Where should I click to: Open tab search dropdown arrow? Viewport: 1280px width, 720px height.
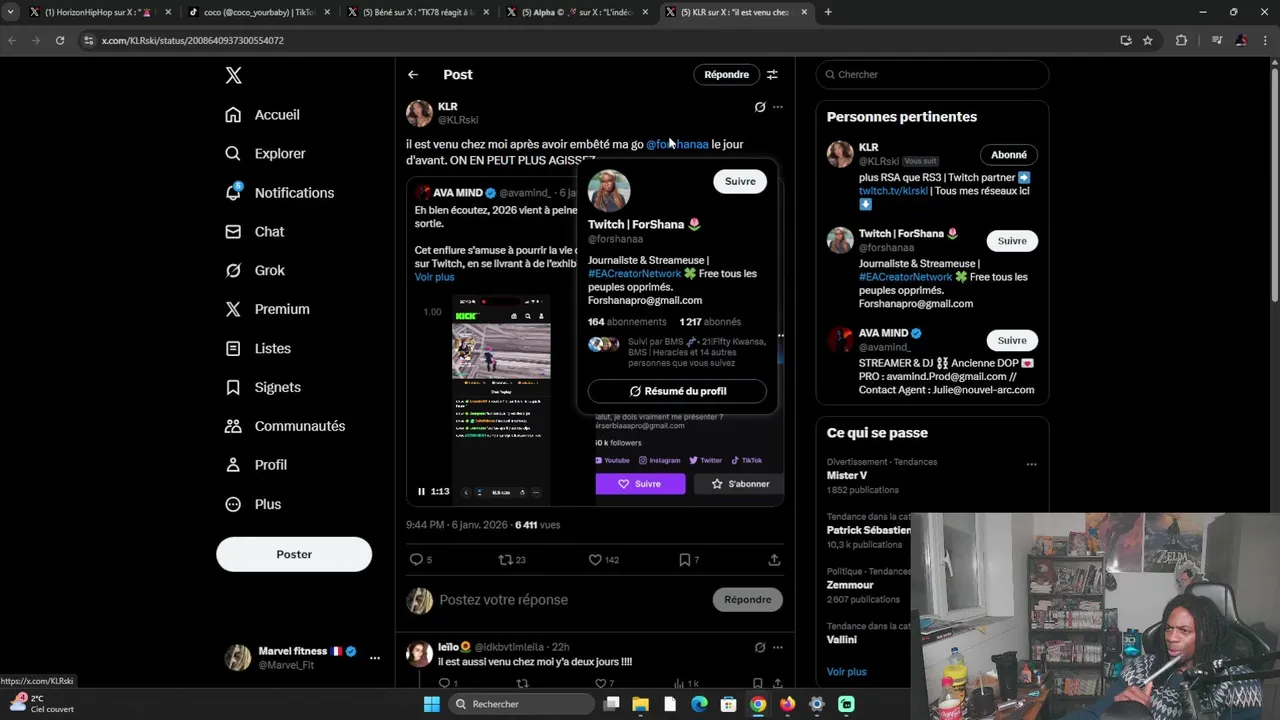click(x=10, y=12)
